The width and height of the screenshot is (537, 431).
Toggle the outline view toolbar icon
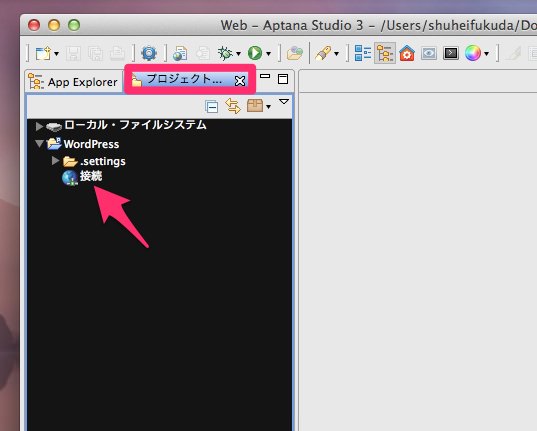point(363,53)
